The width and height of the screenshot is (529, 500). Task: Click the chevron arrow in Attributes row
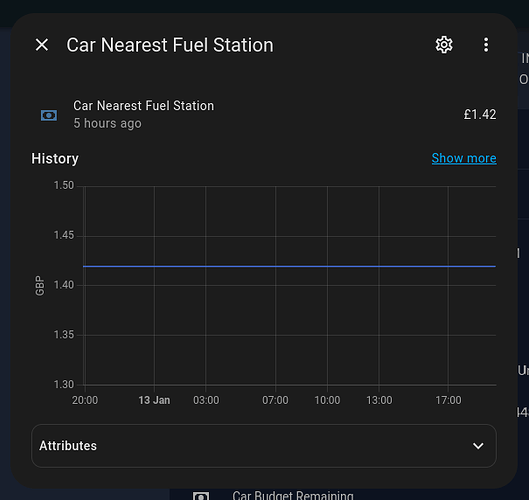pyautogui.click(x=478, y=446)
